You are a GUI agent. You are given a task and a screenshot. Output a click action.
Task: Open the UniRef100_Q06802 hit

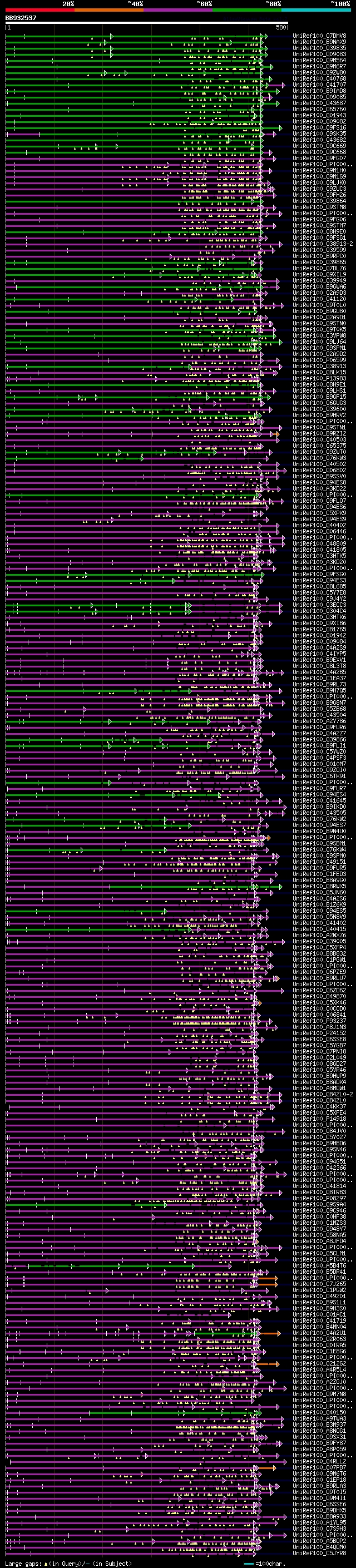coord(319,470)
